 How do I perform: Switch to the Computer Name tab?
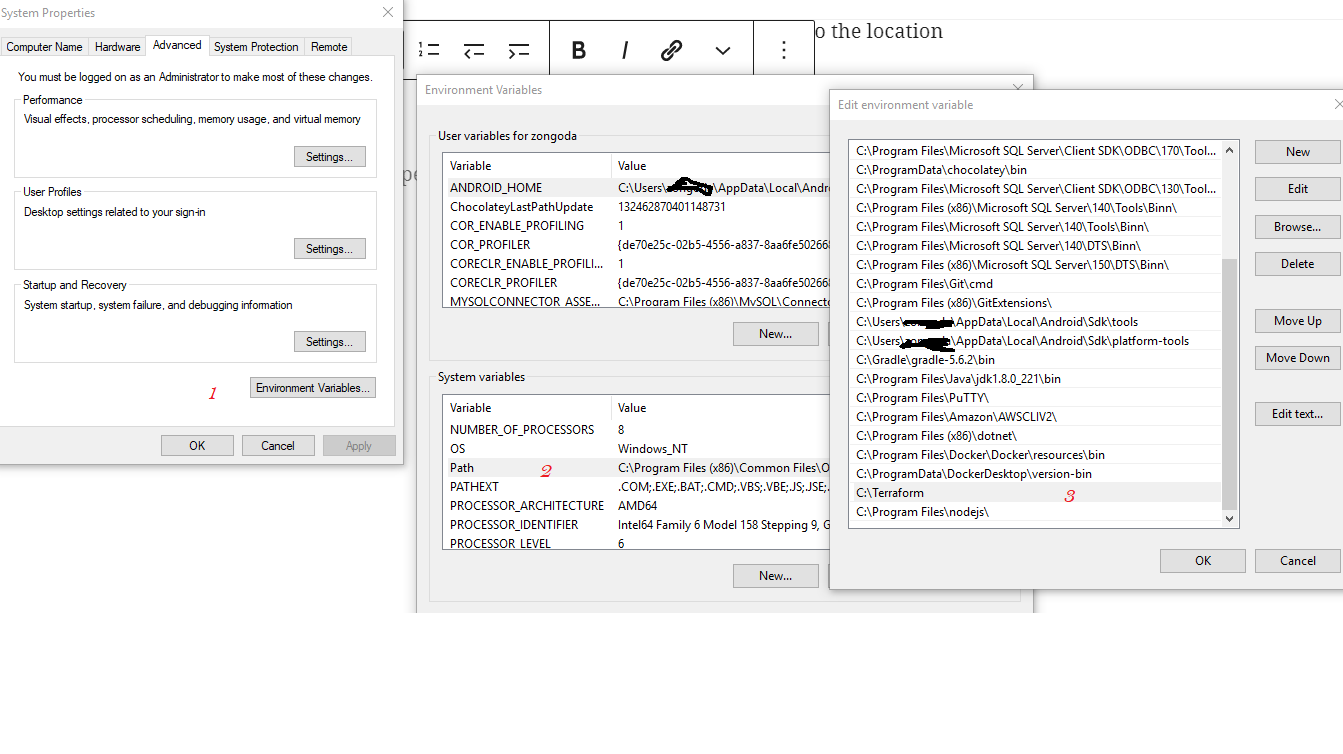pos(44,47)
